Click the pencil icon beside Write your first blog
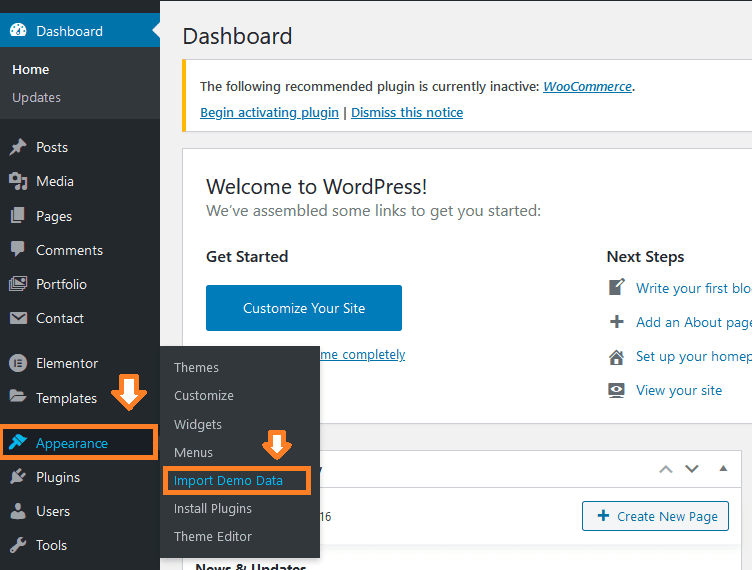Image resolution: width=752 pixels, height=570 pixels. [x=617, y=287]
